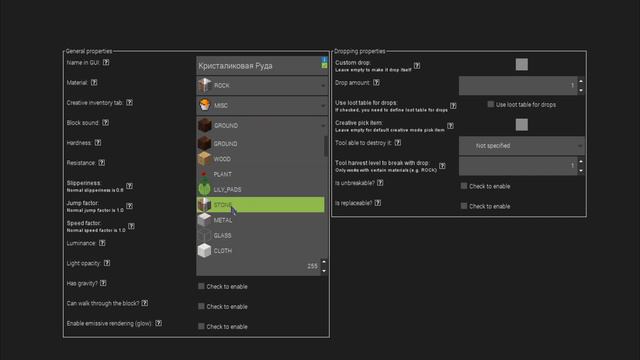Select LILY_PADS in the block sound list
640x360 pixels.
pos(260,189)
